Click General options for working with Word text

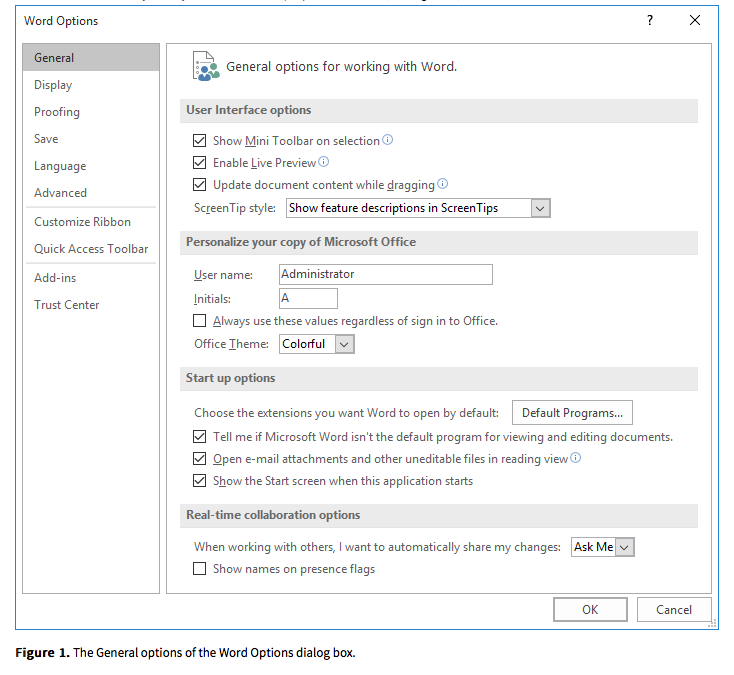point(341,66)
